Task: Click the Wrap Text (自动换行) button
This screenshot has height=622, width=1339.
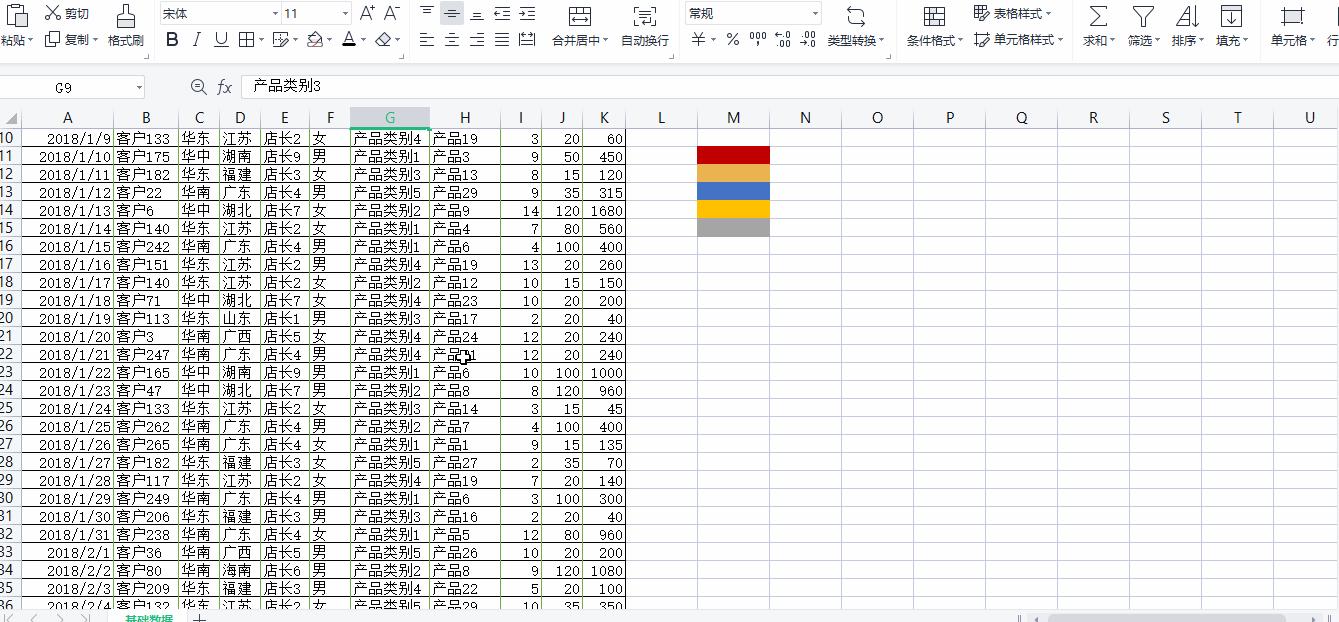Action: click(x=645, y=26)
